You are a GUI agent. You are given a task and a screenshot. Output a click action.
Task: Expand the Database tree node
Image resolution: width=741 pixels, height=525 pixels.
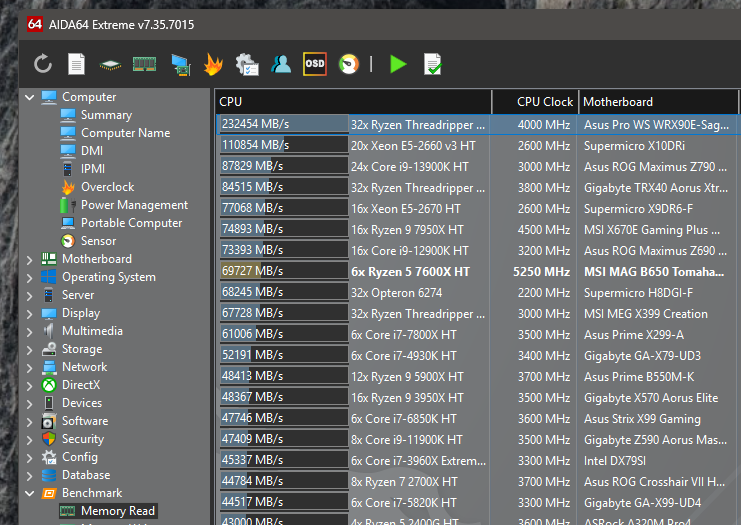click(x=30, y=475)
